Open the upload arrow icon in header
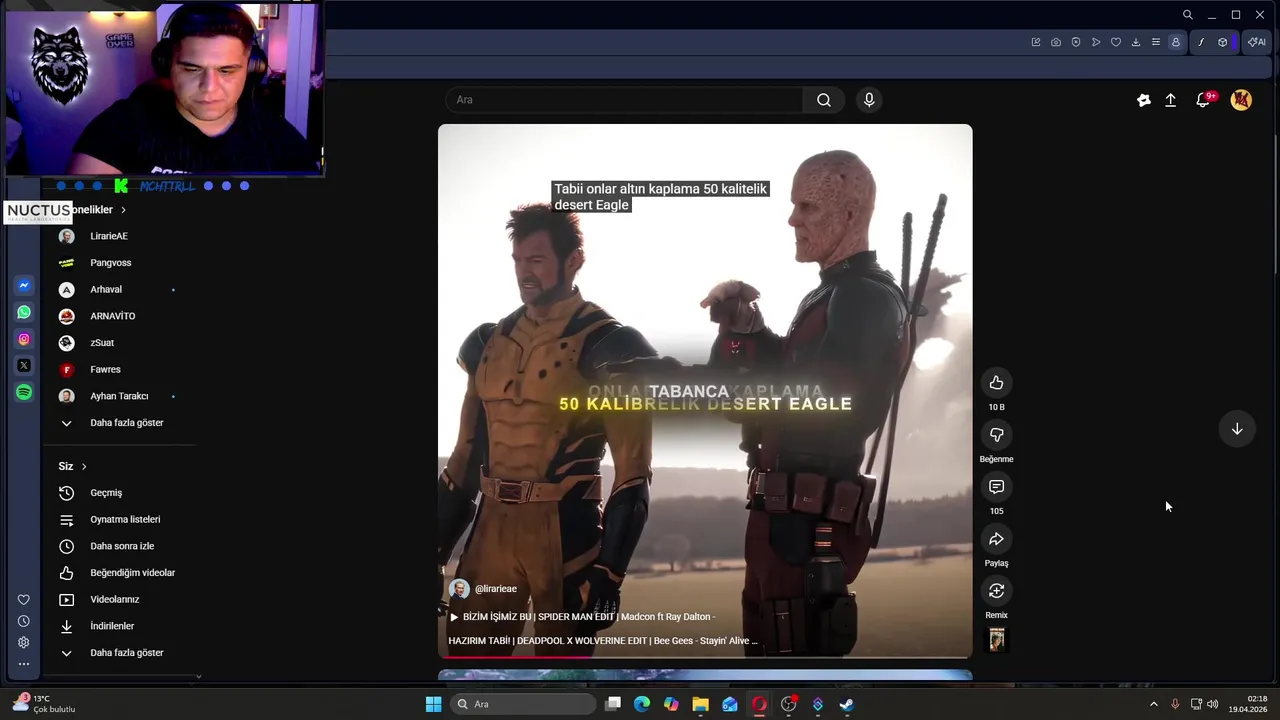Viewport: 1280px width, 720px height. [1171, 100]
